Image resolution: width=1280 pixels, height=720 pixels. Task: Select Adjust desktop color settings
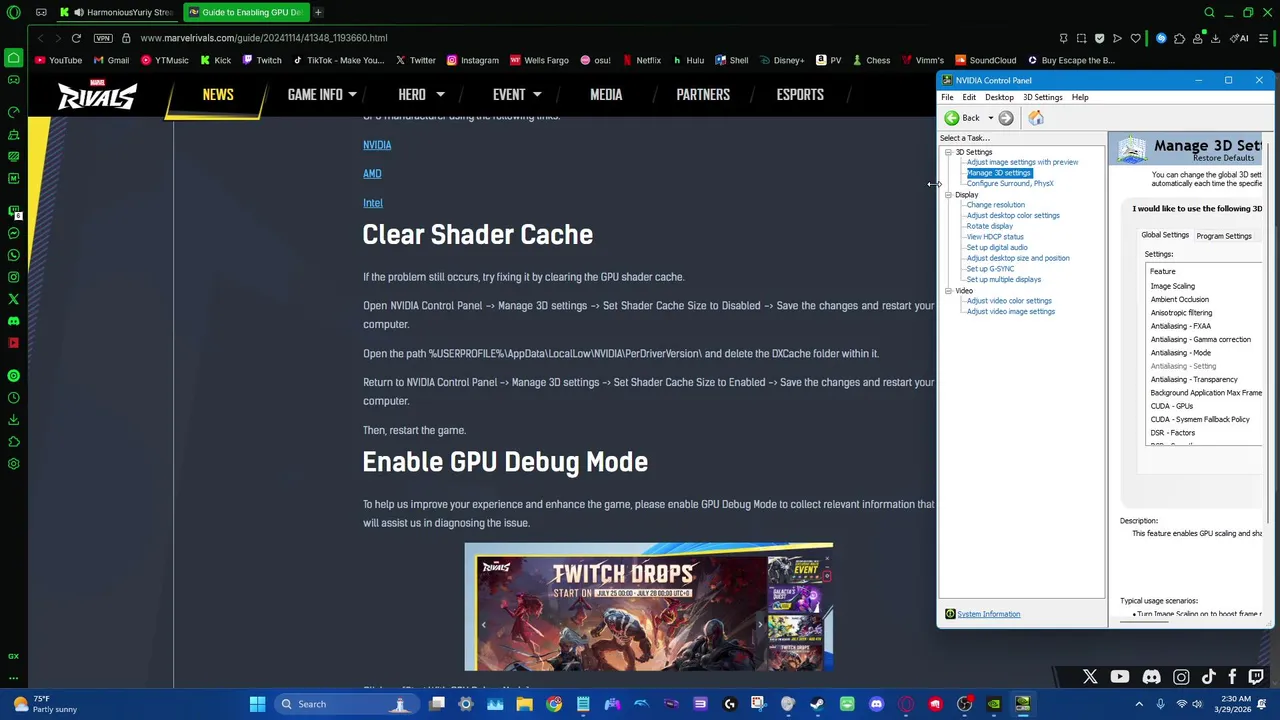[1013, 215]
